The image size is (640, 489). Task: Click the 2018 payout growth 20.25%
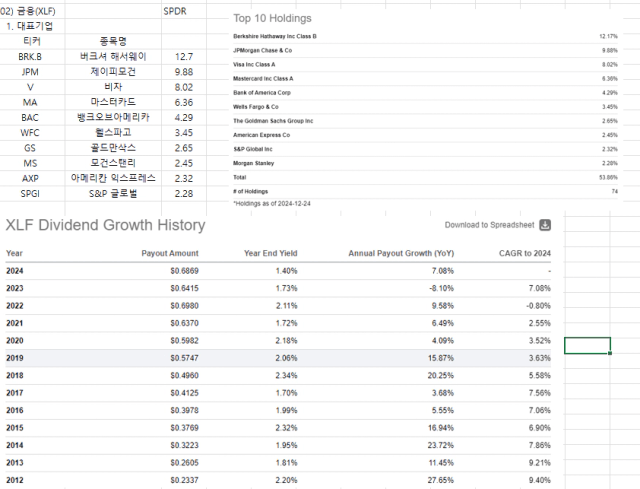click(441, 376)
